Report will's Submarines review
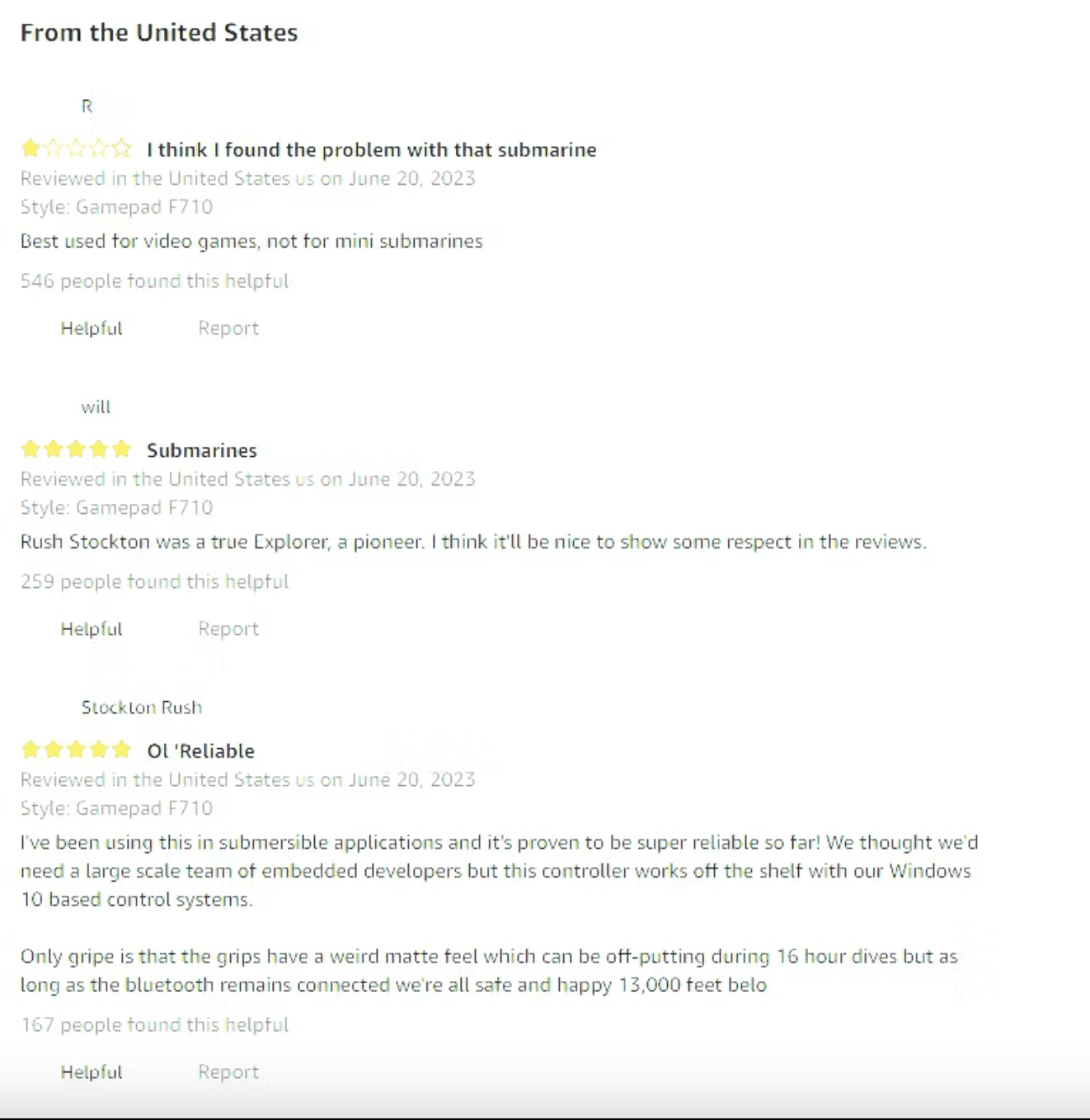 [228, 628]
